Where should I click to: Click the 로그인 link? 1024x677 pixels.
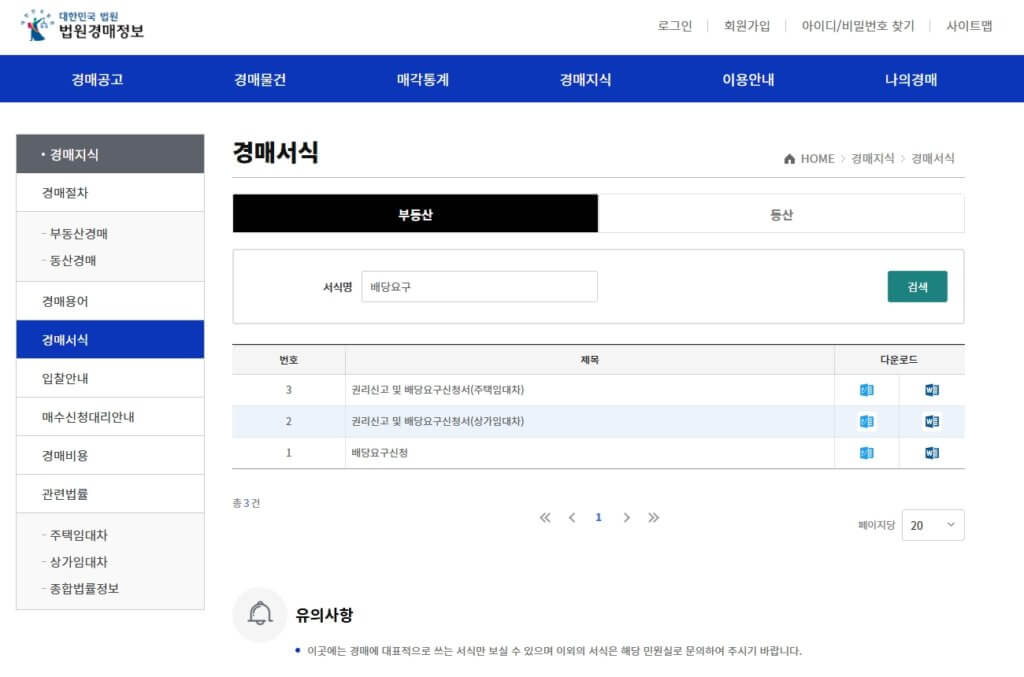674,26
